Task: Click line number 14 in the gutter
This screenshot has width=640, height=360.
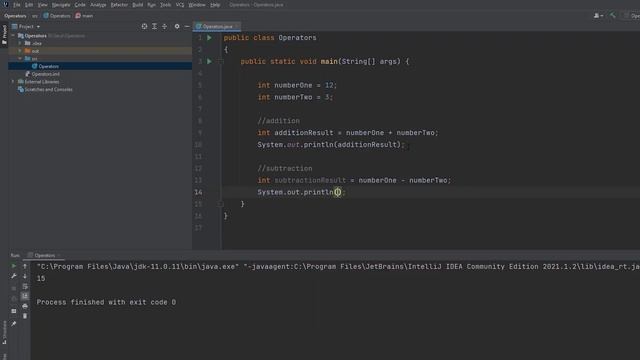Action: (x=198, y=192)
